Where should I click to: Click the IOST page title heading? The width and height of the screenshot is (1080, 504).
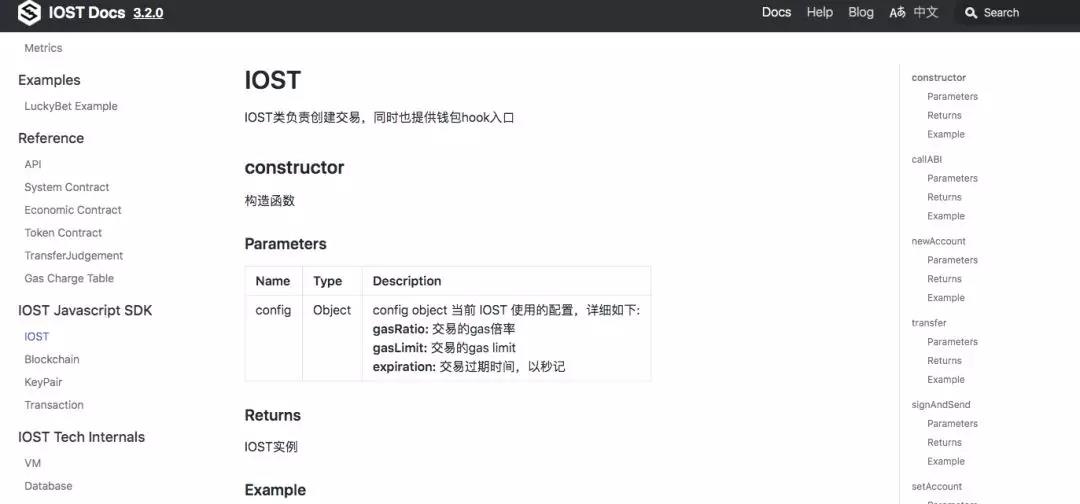point(273,81)
